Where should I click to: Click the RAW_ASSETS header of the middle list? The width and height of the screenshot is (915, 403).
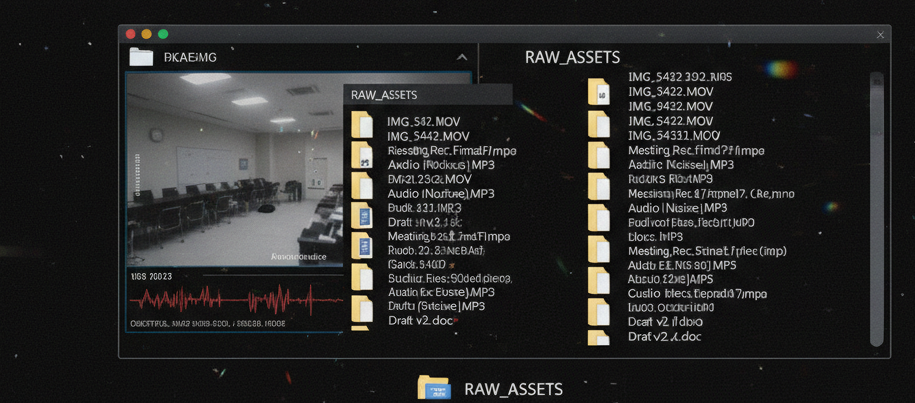[385, 95]
